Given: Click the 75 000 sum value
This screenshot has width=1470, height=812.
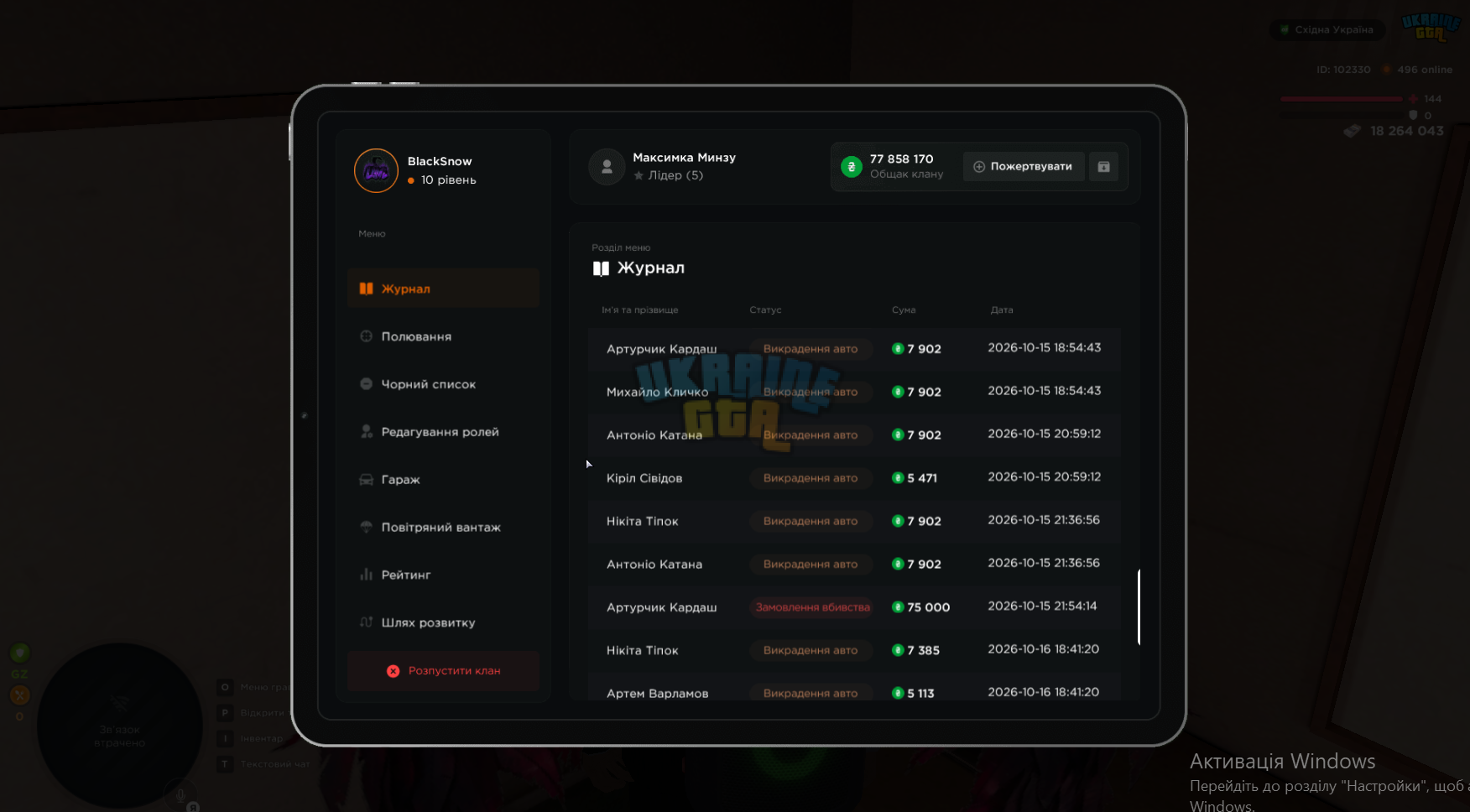Looking at the screenshot, I should point(928,607).
